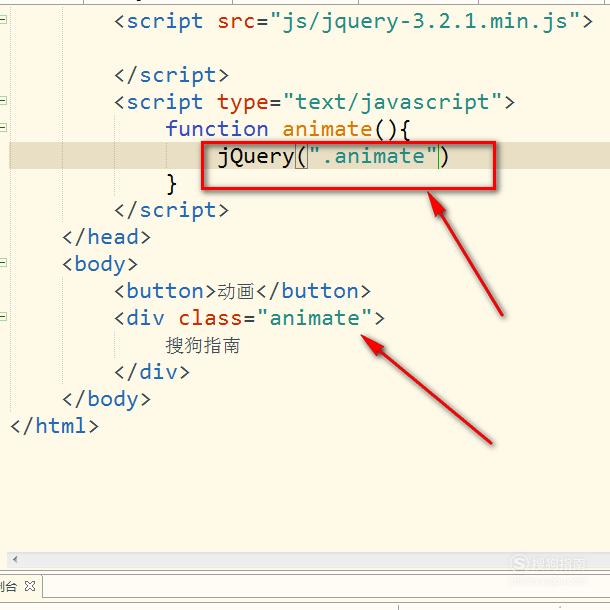610x610 pixels.
Task: Click the <body> opening tag
Action: [100, 264]
